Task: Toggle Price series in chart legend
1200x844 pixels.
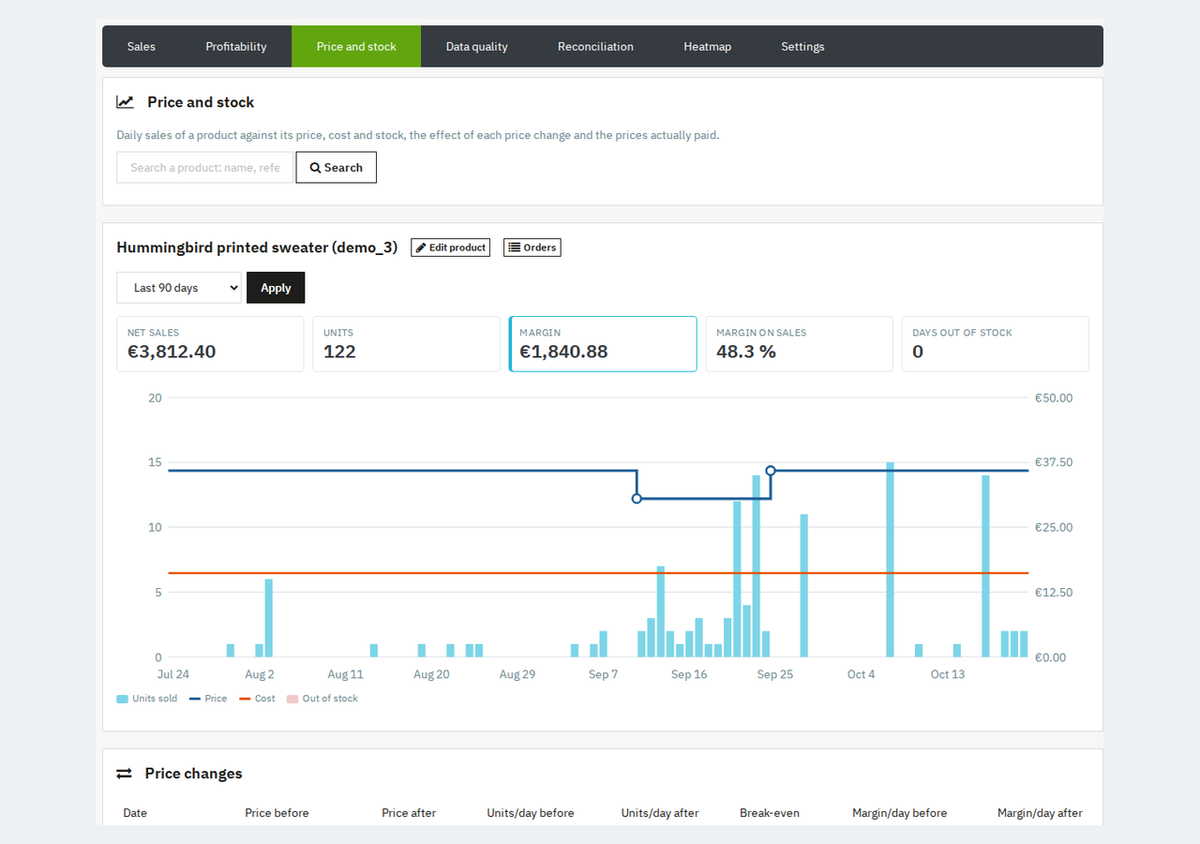Action: [x=208, y=698]
